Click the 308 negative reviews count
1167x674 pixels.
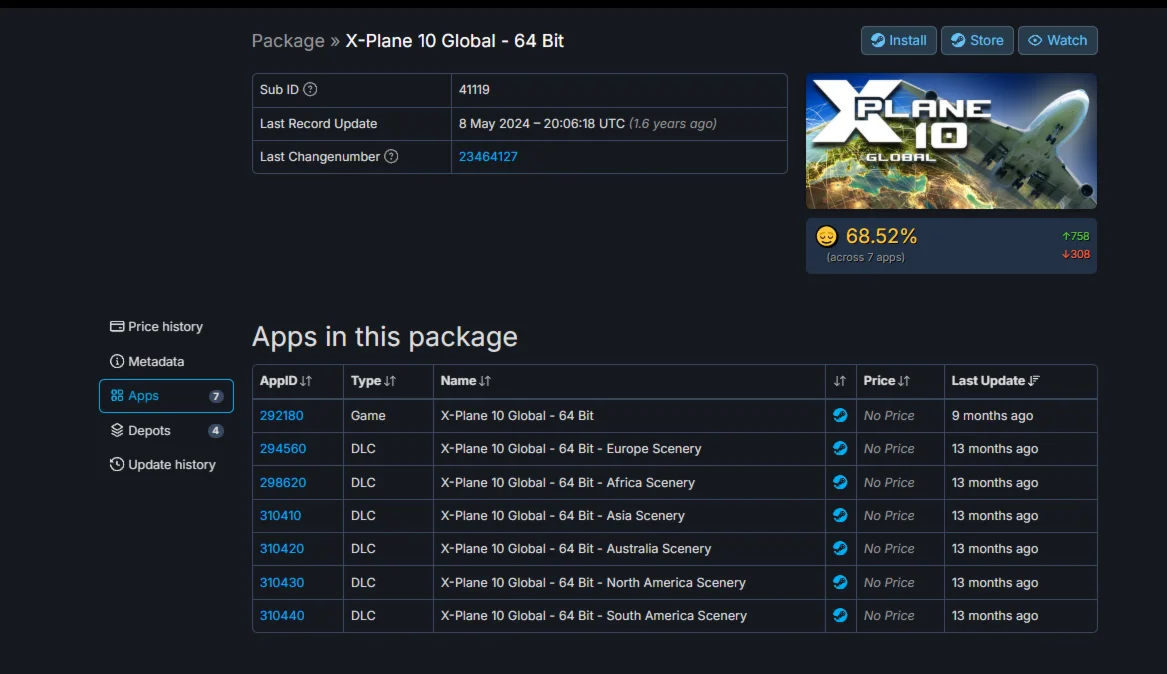coord(1075,254)
